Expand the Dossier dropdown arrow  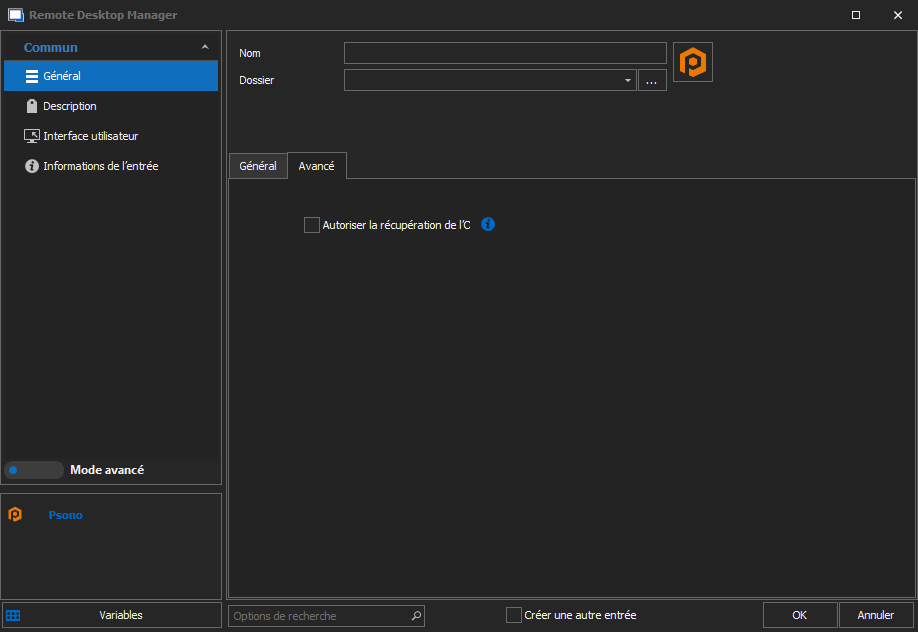tap(627, 81)
